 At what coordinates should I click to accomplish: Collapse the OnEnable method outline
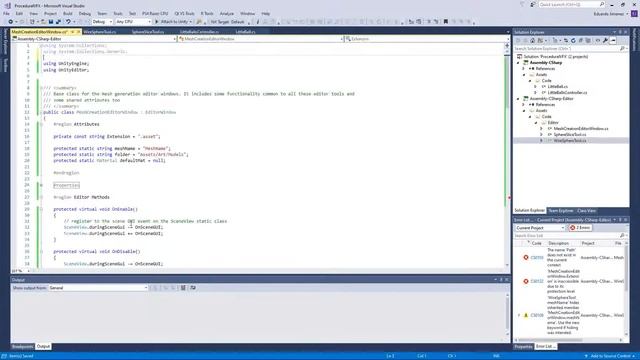click(41, 209)
